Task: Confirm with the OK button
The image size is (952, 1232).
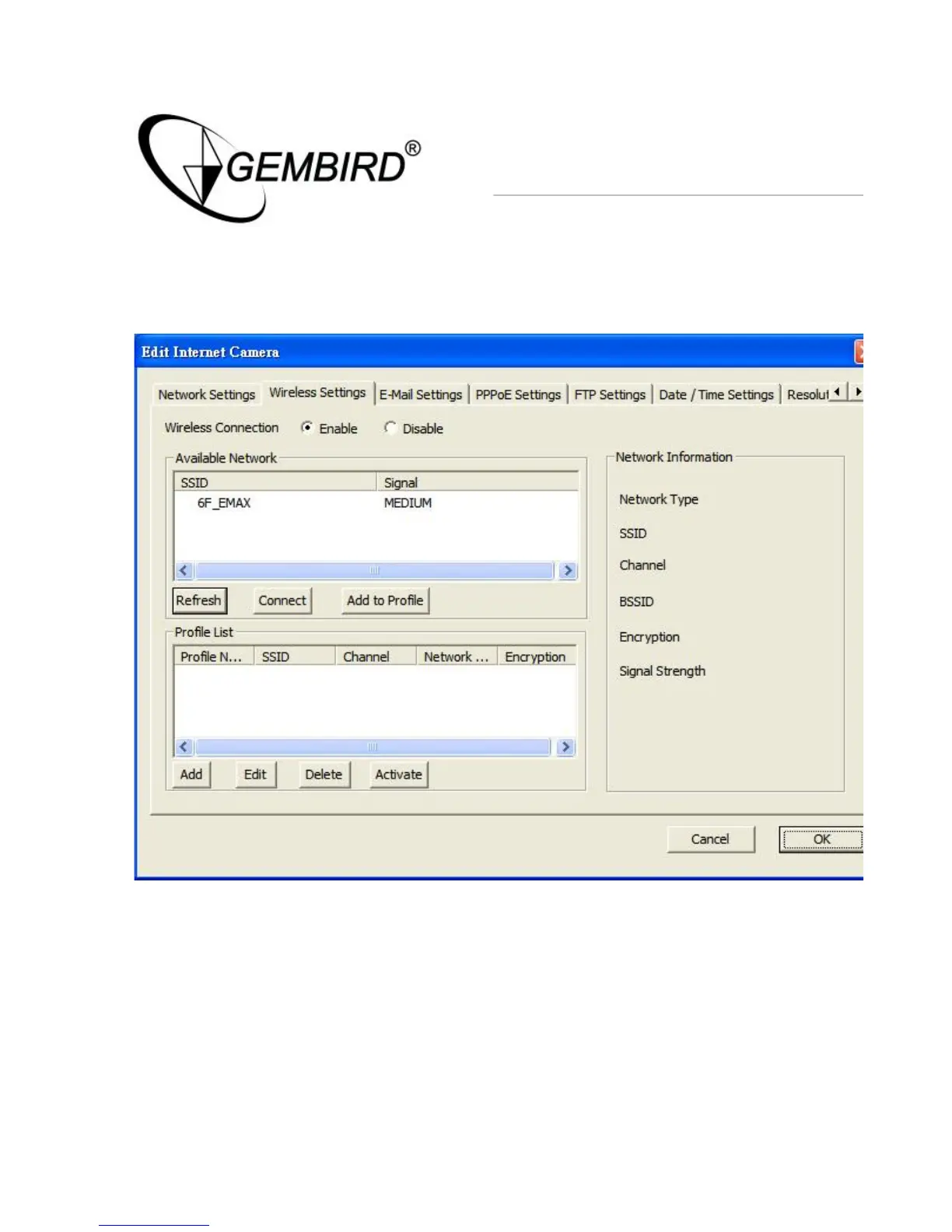Action: point(821,839)
